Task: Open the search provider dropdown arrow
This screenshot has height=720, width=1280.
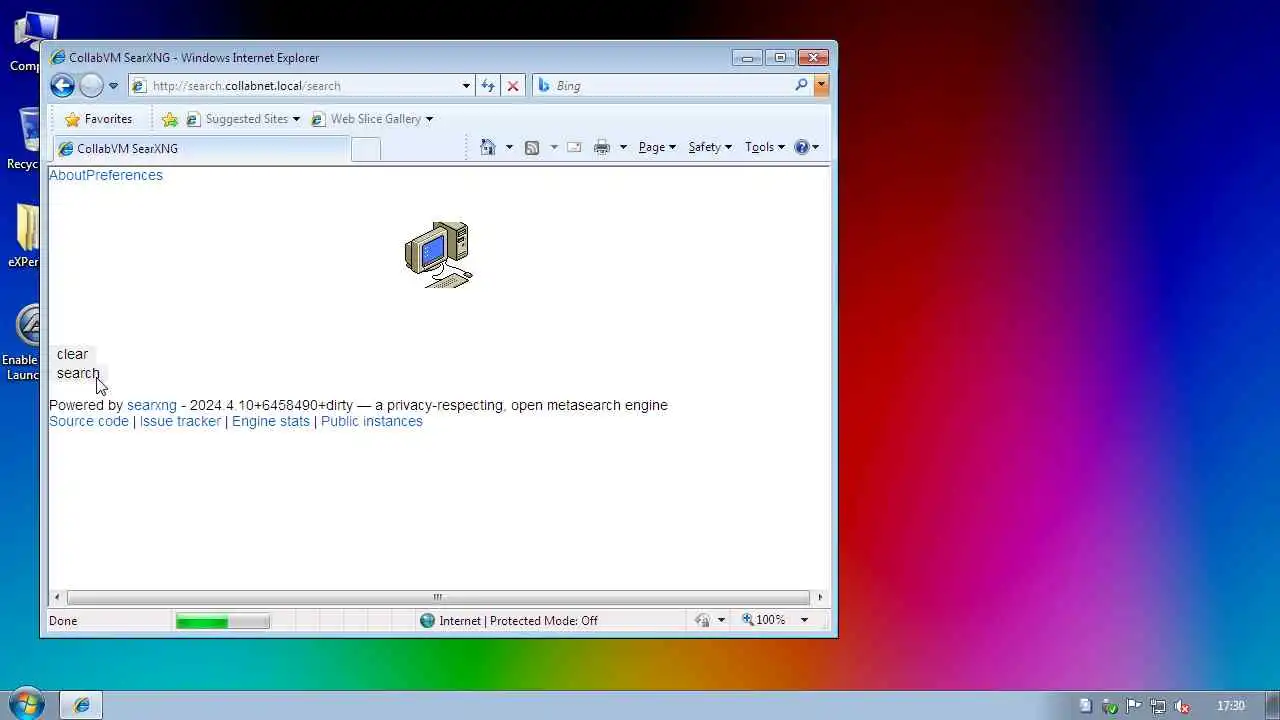Action: [821, 86]
